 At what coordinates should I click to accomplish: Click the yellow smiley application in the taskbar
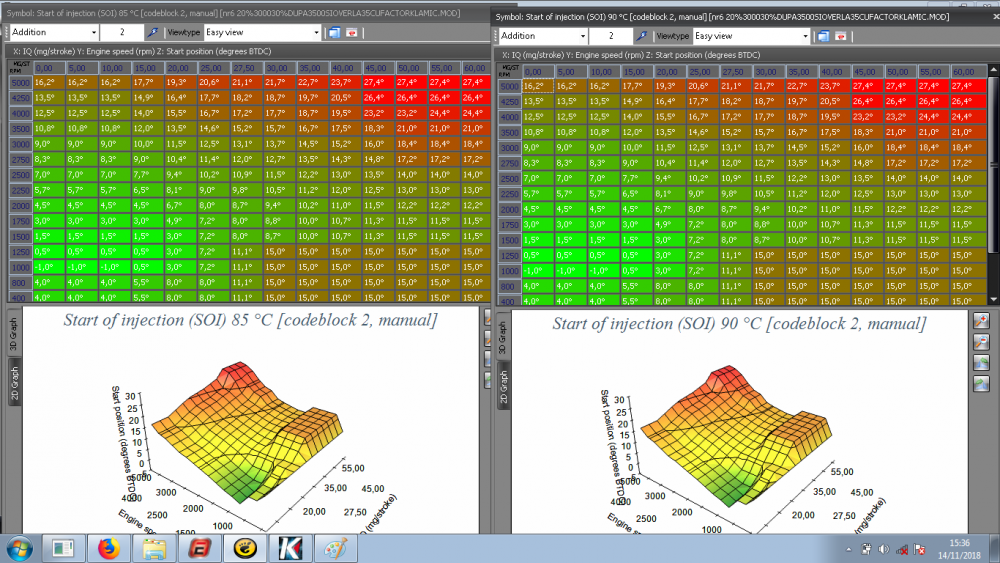[245, 548]
